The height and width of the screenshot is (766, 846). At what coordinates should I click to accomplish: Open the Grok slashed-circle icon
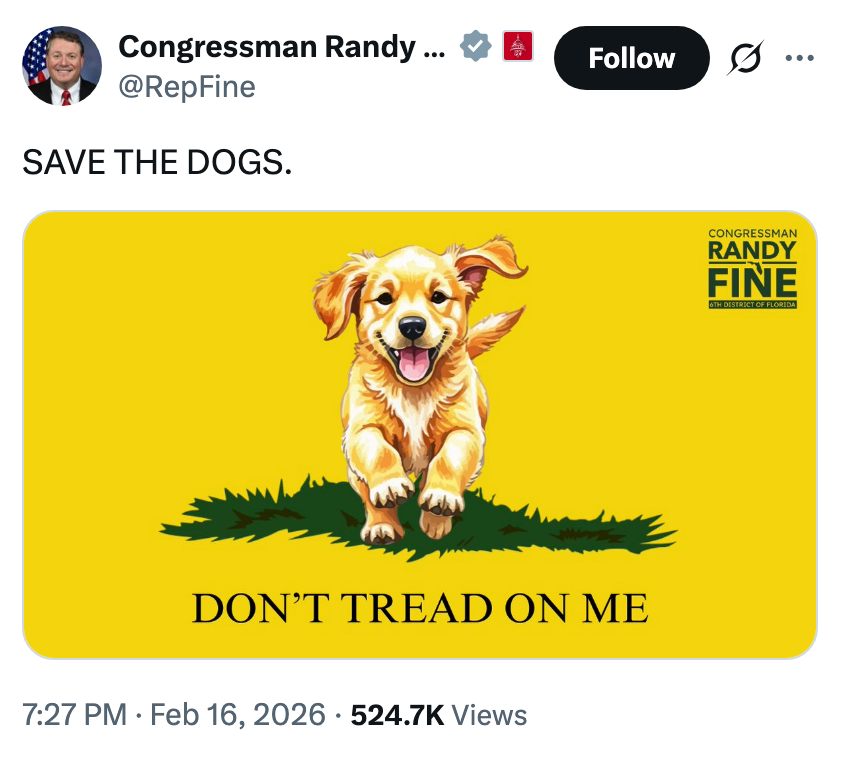click(744, 59)
